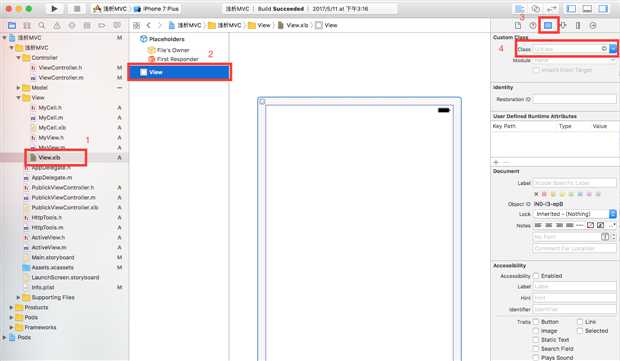Screen dimensions: 620x361
Task: Expand the Frameworks folder
Action: tap(11, 327)
